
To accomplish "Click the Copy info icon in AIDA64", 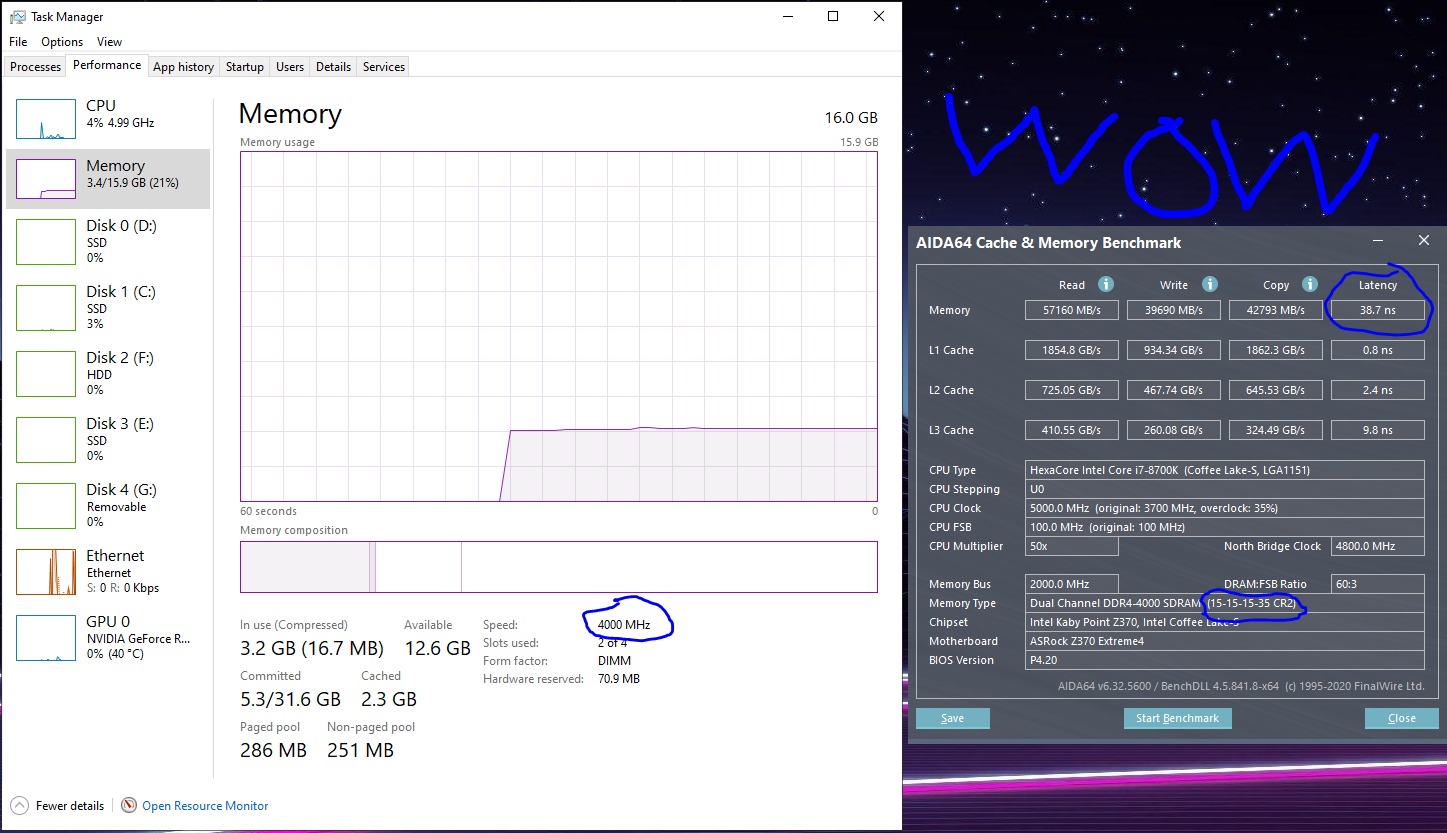I will coord(1310,284).
